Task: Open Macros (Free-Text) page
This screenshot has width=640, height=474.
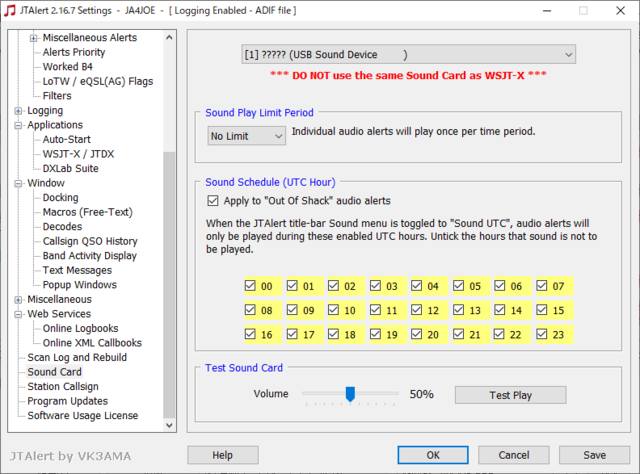Action: (x=88, y=212)
